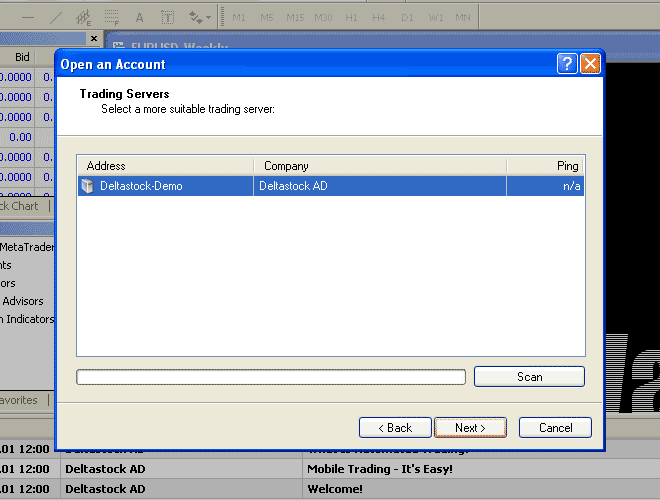This screenshot has height=500, width=660.
Task: Click the Bid column header
Action: 22,57
